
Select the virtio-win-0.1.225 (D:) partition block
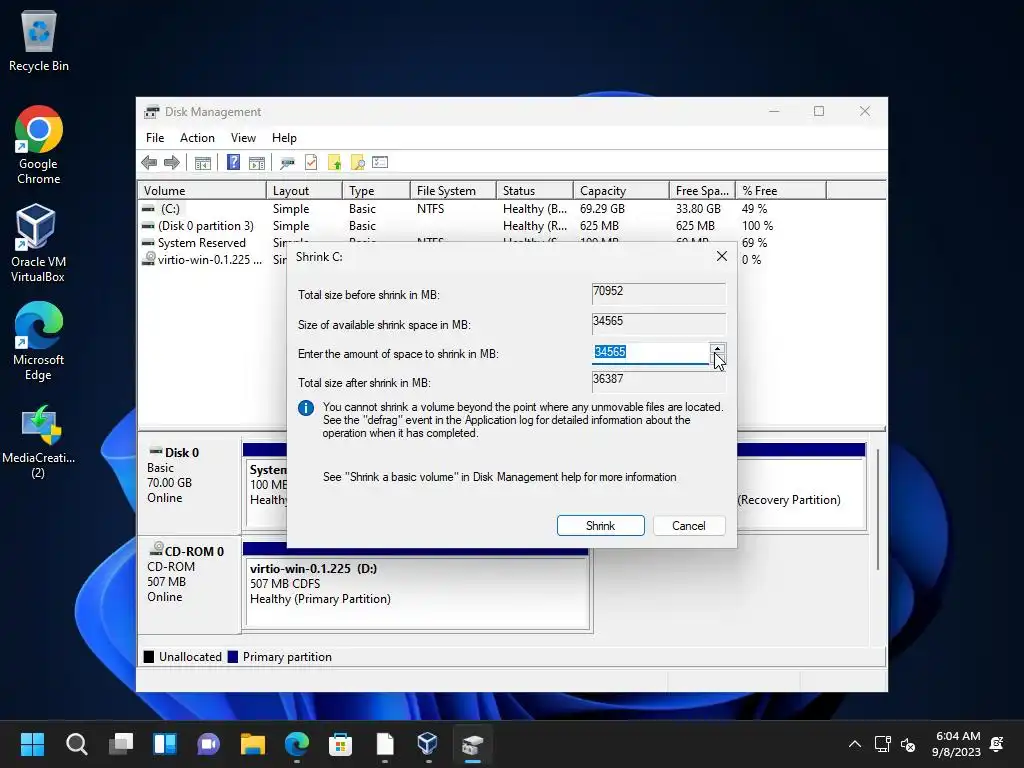[x=417, y=592]
